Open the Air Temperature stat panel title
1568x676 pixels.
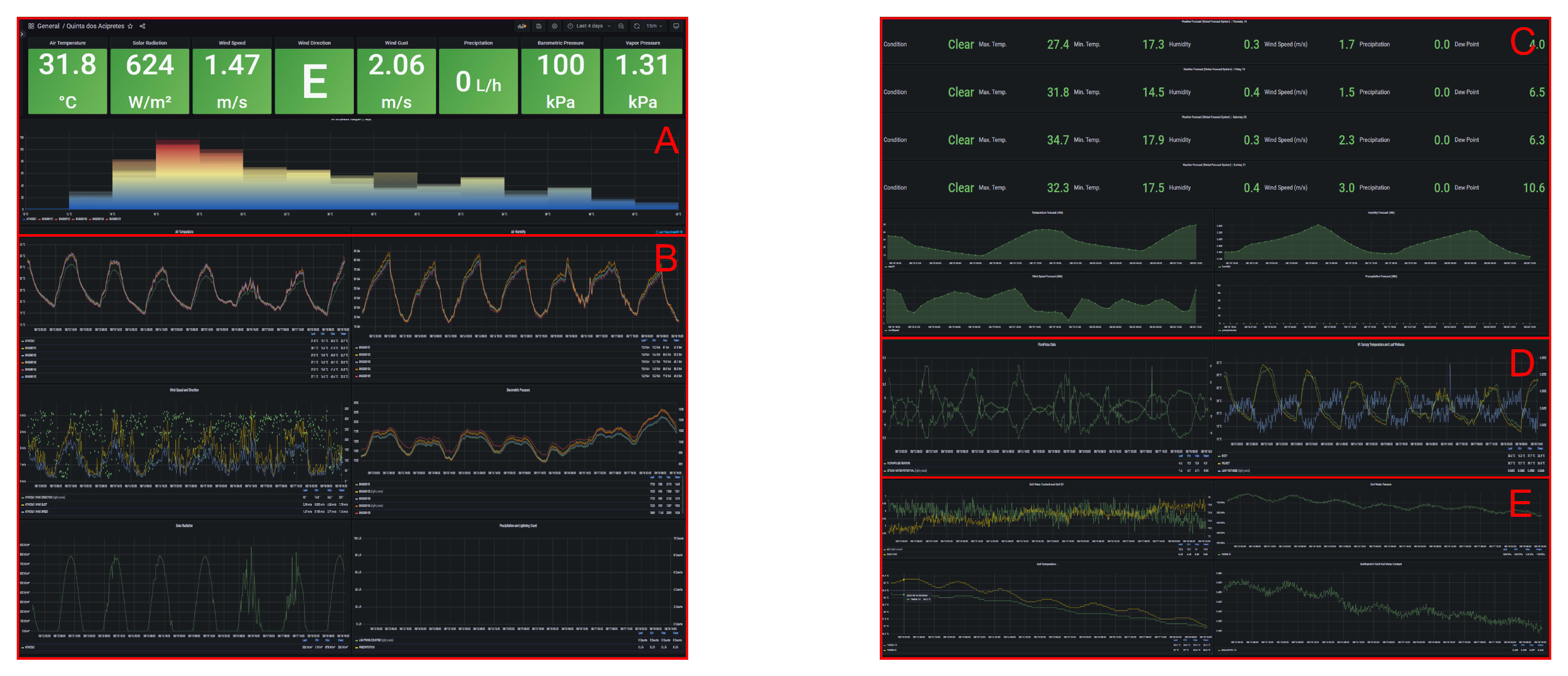click(x=68, y=43)
